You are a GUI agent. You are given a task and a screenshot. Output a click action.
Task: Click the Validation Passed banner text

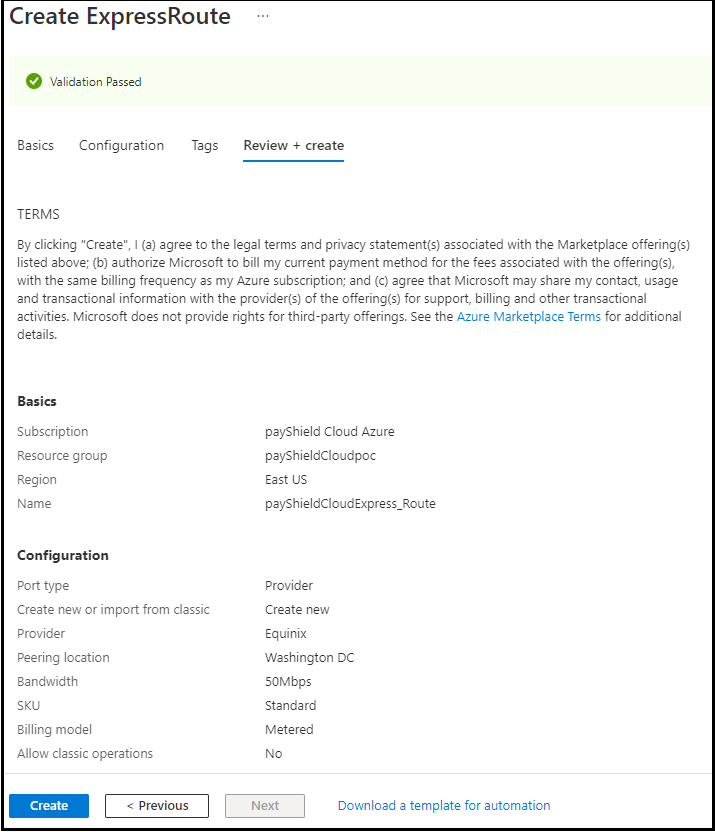96,82
